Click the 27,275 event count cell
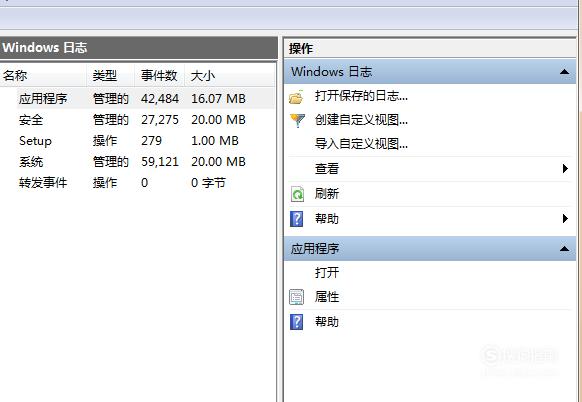This screenshot has width=582, height=402. point(160,120)
